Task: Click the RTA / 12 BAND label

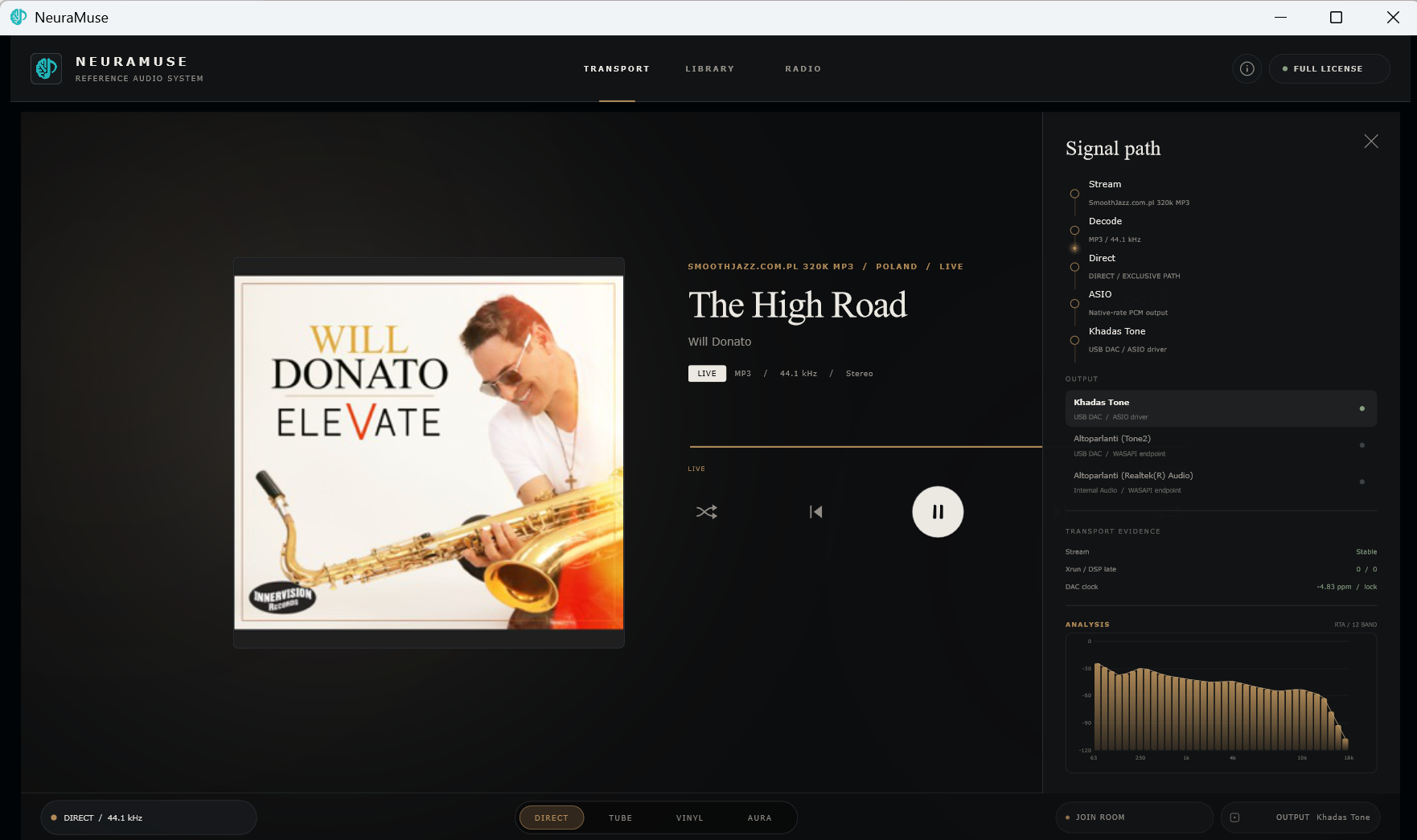Action: click(1355, 625)
